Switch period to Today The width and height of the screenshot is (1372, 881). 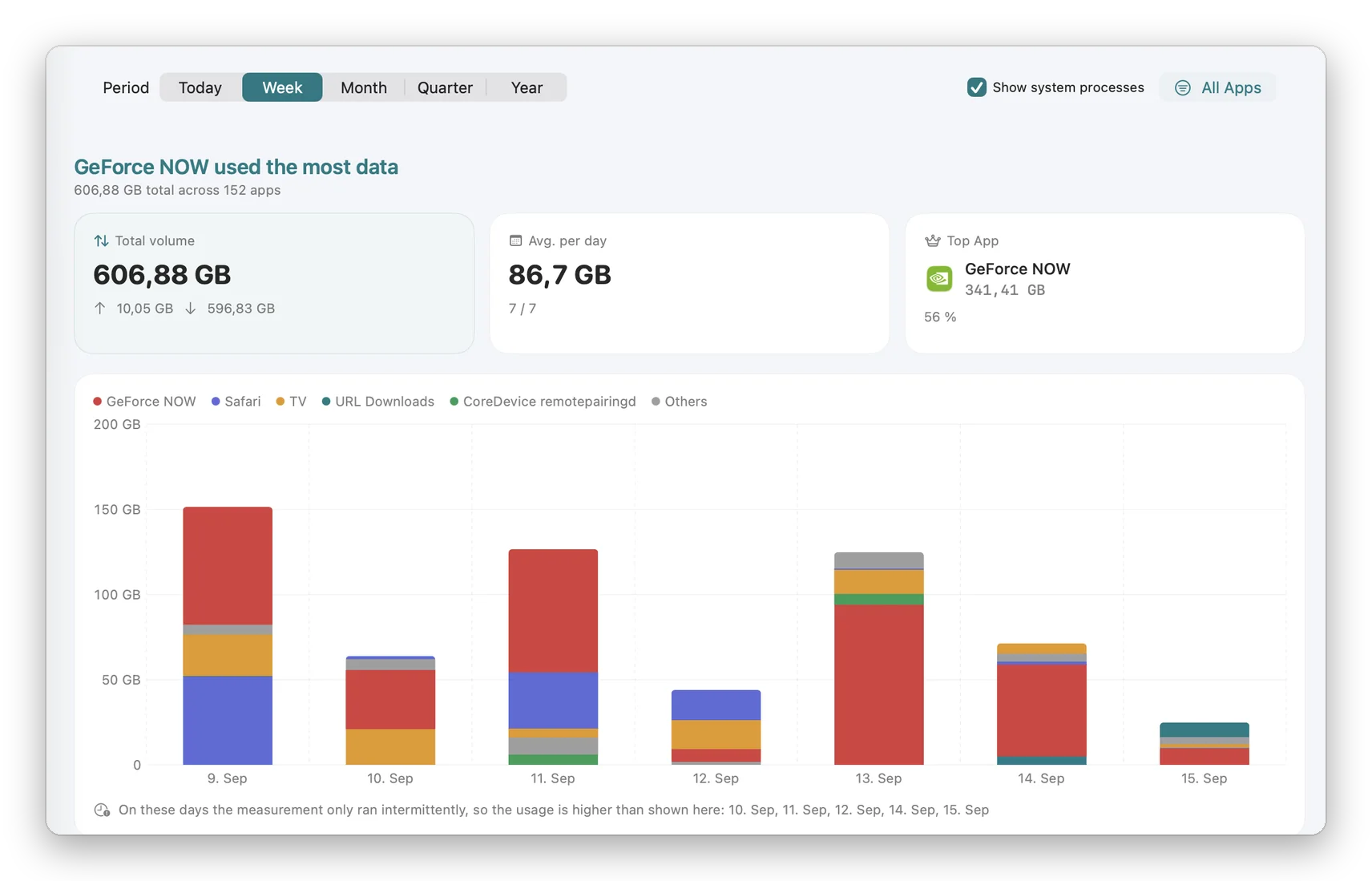pyautogui.click(x=200, y=87)
